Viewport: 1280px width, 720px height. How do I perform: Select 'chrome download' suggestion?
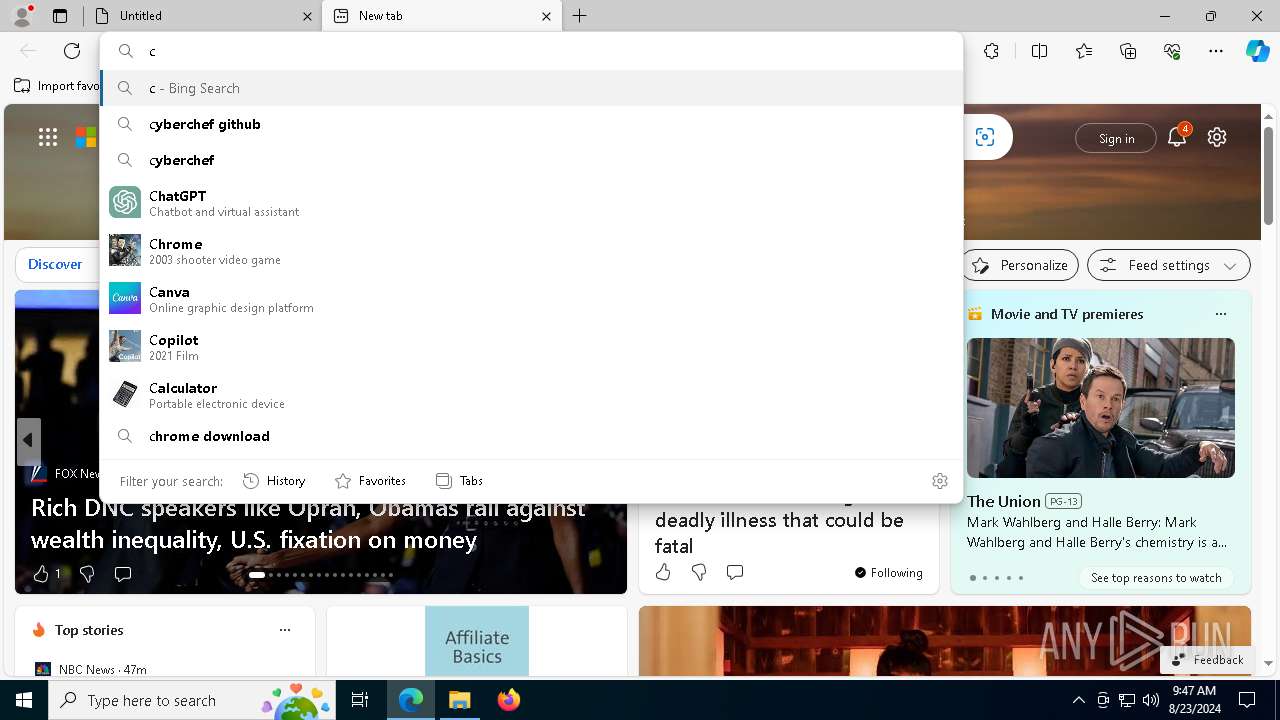click(x=532, y=436)
